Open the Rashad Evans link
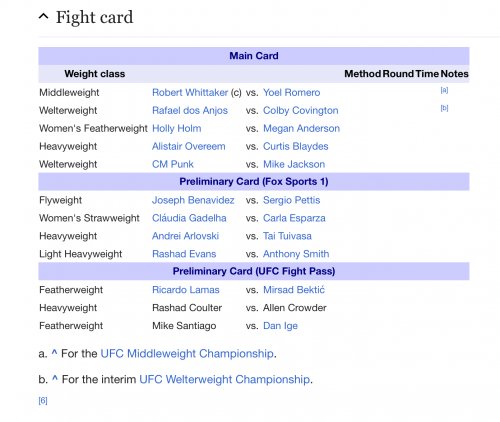This screenshot has height=422, width=500. coord(184,254)
